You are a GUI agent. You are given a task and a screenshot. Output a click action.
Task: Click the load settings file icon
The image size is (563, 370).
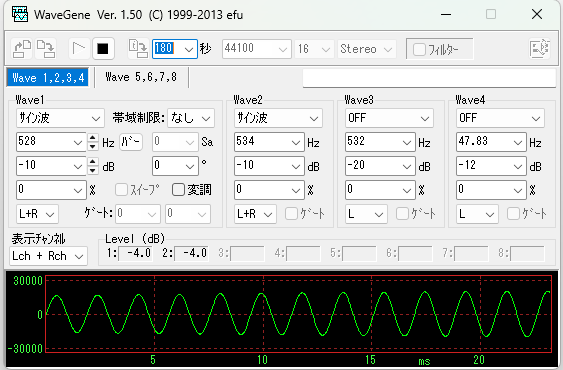click(x=22, y=48)
